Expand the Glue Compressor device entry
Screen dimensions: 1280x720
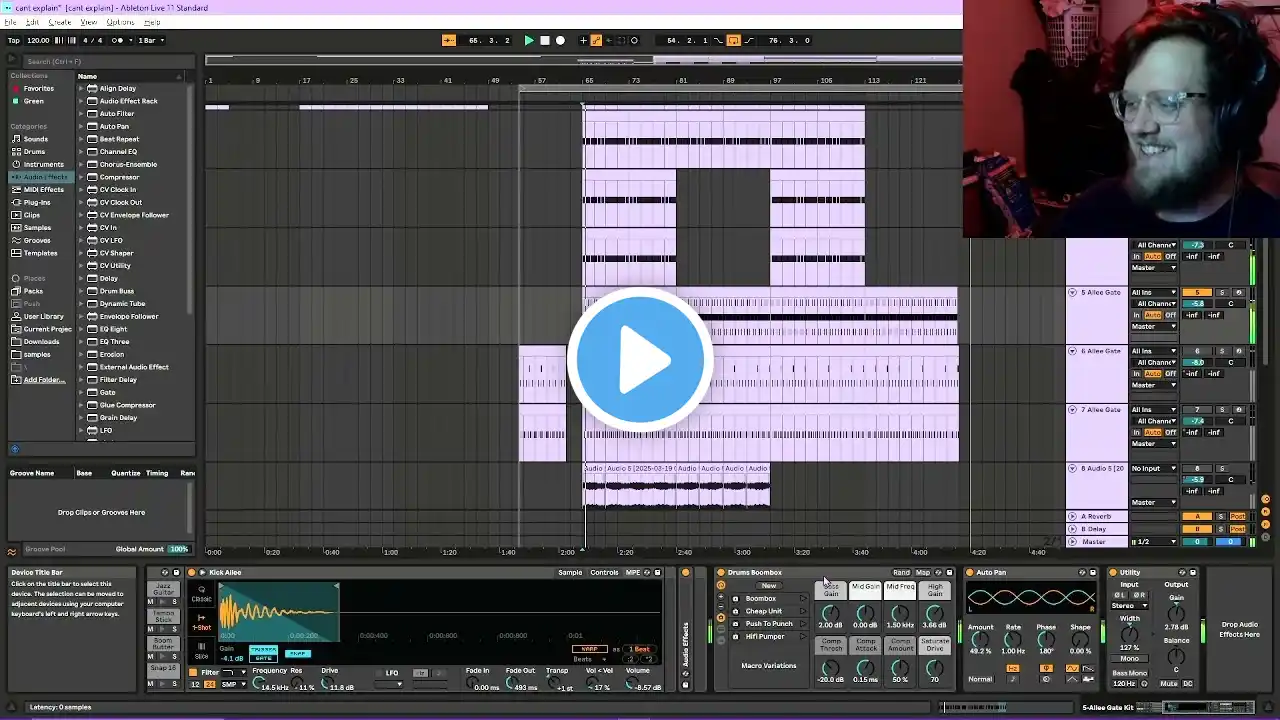81,405
